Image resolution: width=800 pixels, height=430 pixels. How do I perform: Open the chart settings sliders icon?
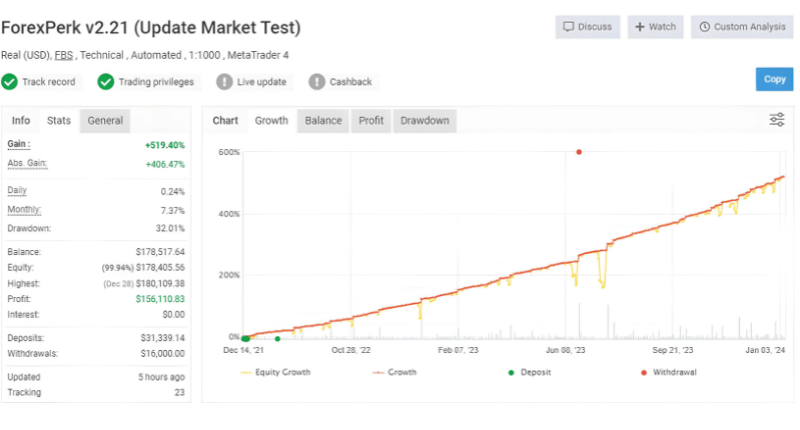[x=777, y=120]
